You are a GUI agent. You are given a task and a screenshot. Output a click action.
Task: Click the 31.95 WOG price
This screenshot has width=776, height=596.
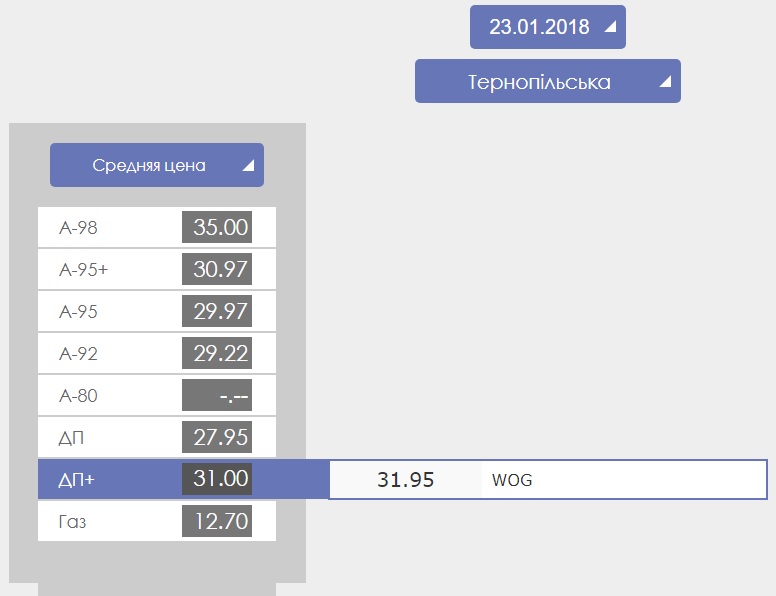405,480
